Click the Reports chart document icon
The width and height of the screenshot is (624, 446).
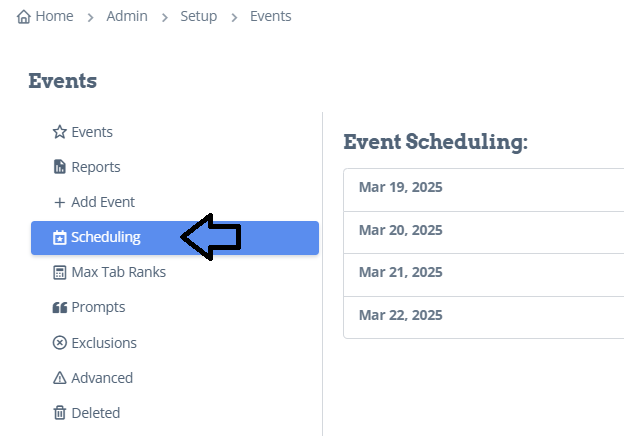60,167
